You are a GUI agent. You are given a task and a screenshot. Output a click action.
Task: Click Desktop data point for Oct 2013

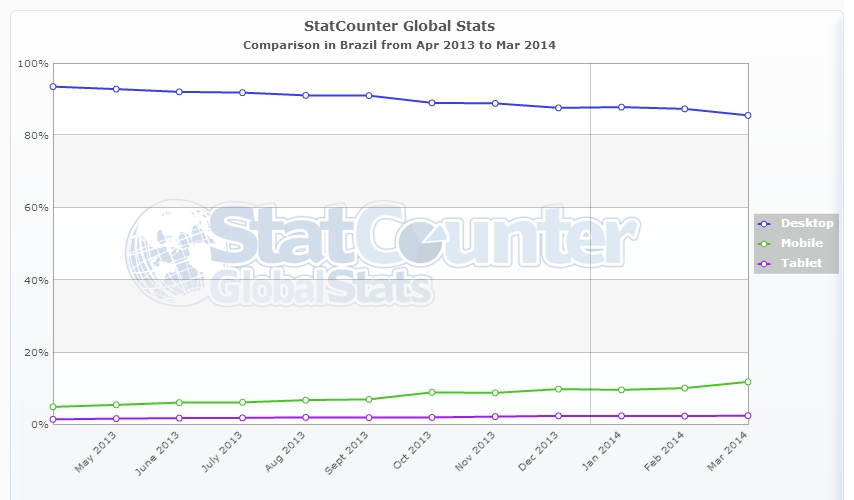[x=432, y=103]
